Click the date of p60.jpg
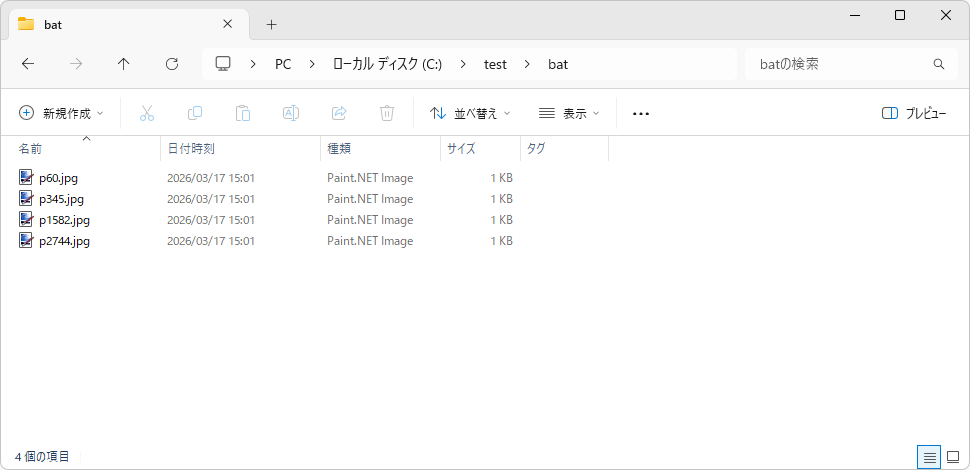This screenshot has width=970, height=470. [211, 178]
